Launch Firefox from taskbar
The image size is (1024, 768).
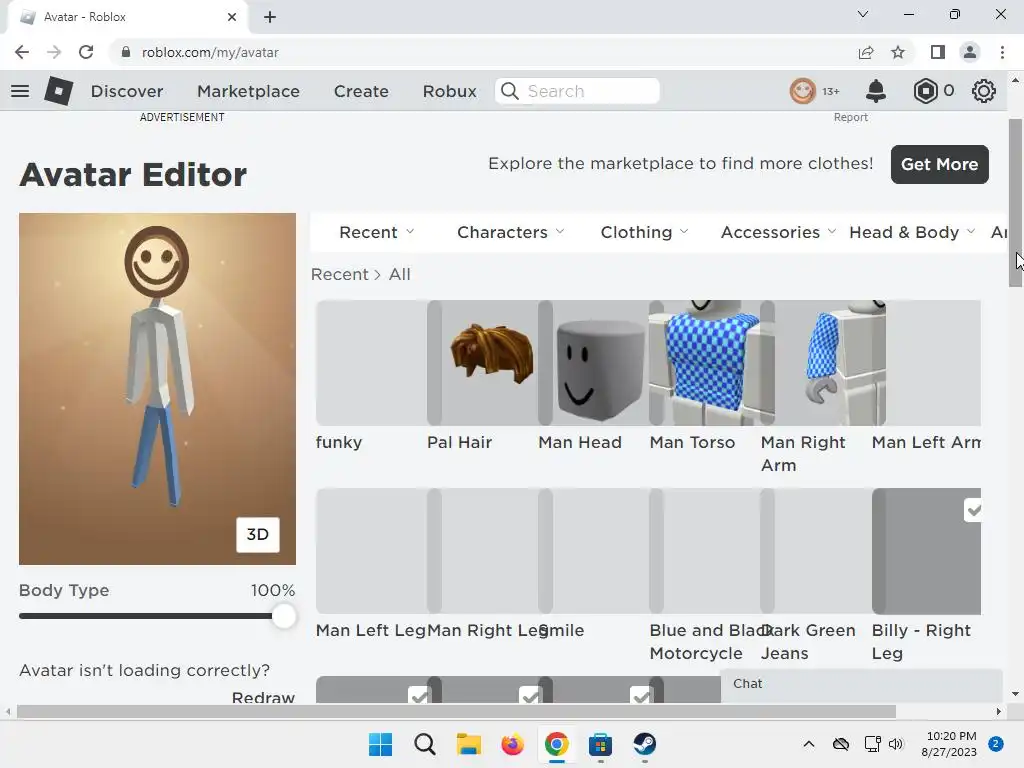click(x=513, y=744)
